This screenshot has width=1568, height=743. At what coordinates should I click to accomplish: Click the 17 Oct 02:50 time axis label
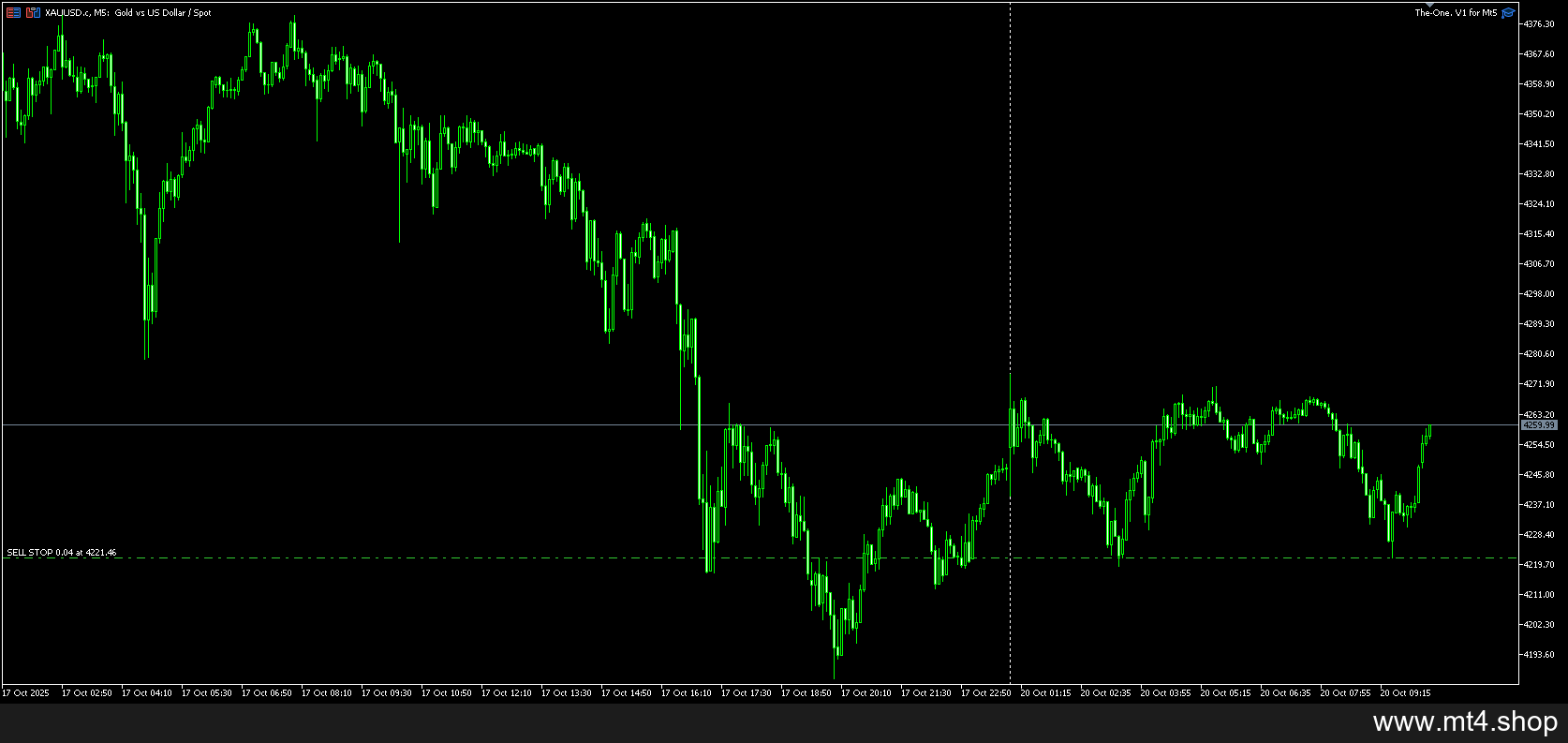tap(87, 693)
